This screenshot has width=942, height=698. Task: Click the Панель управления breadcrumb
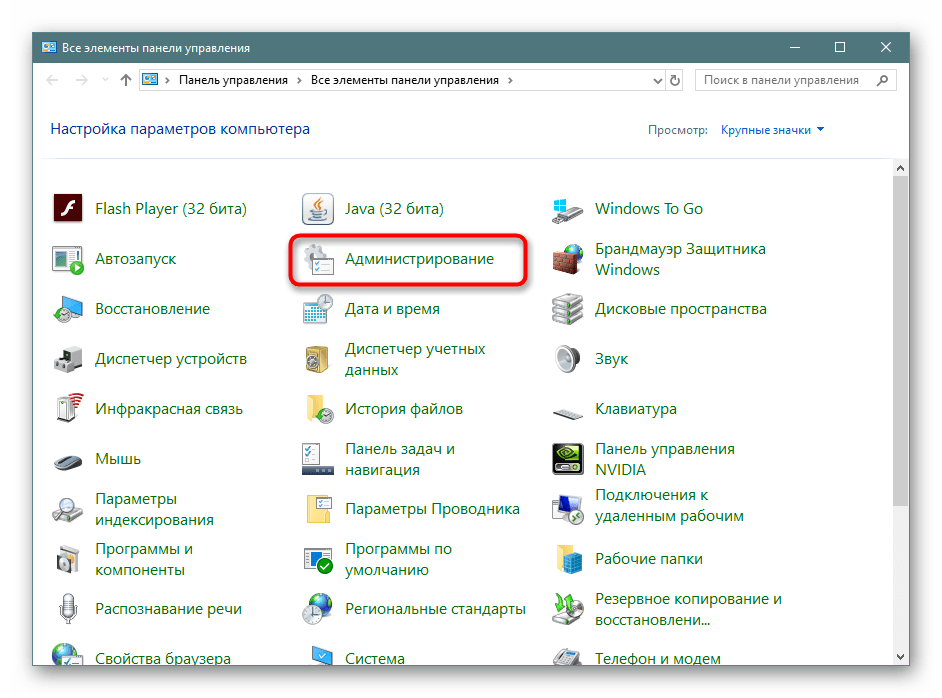click(x=233, y=80)
